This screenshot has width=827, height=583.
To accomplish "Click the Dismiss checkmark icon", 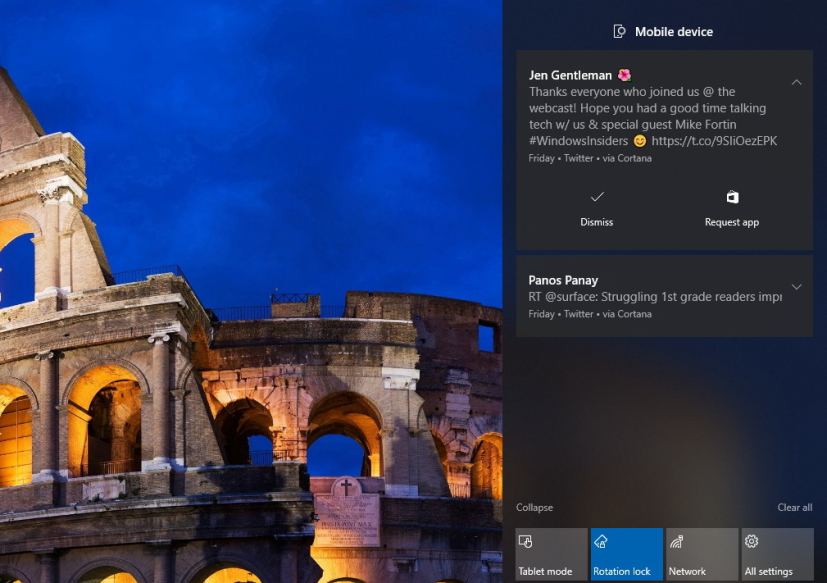I will click(x=597, y=197).
